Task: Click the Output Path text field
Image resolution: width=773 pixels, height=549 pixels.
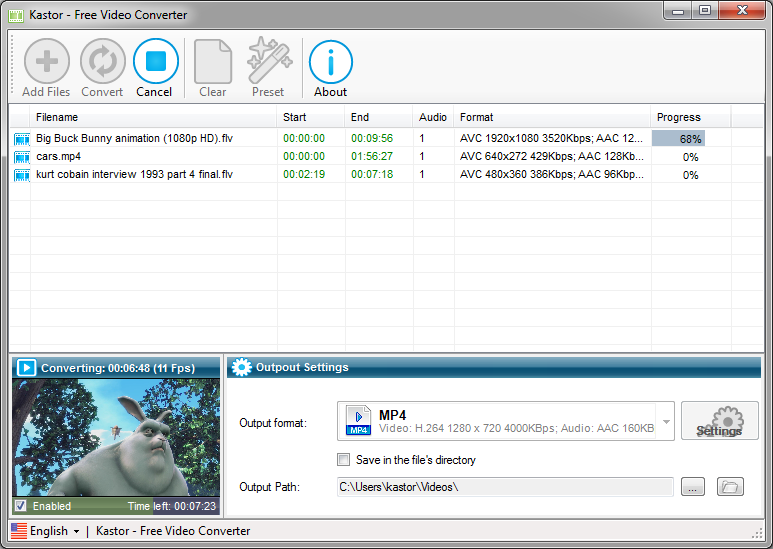Action: (x=505, y=487)
